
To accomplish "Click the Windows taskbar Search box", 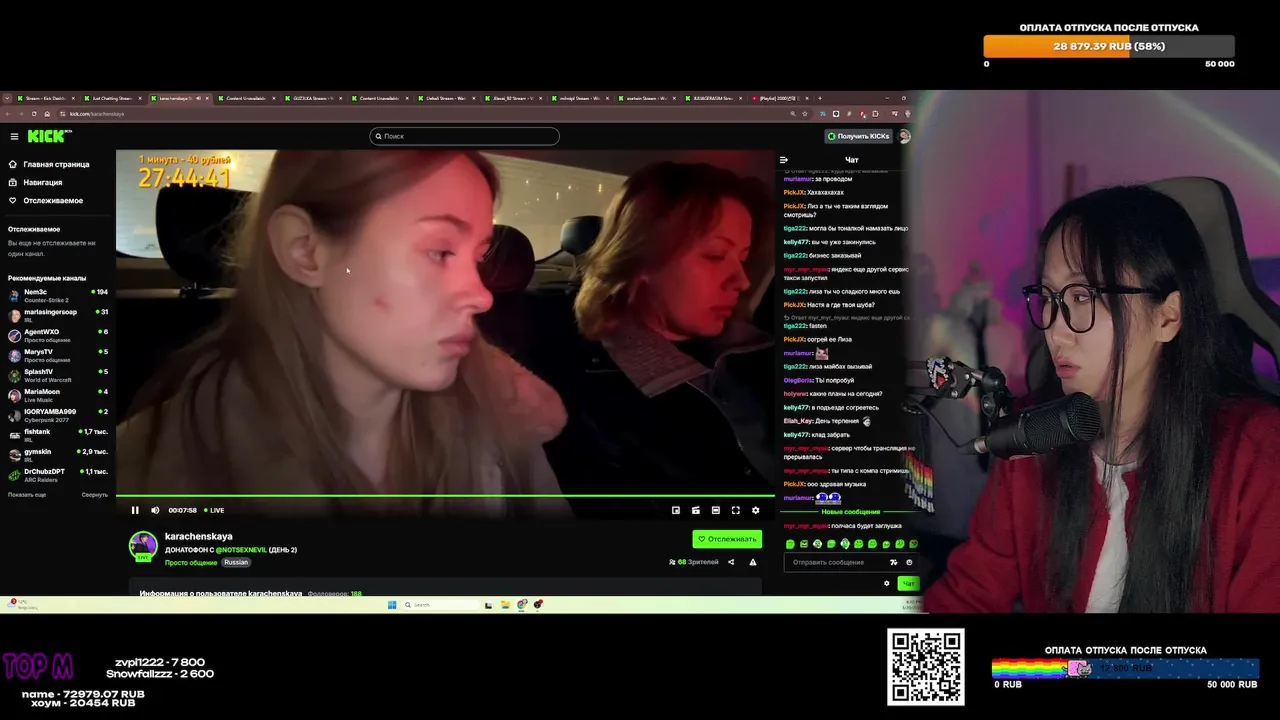I will pyautogui.click(x=439, y=604).
